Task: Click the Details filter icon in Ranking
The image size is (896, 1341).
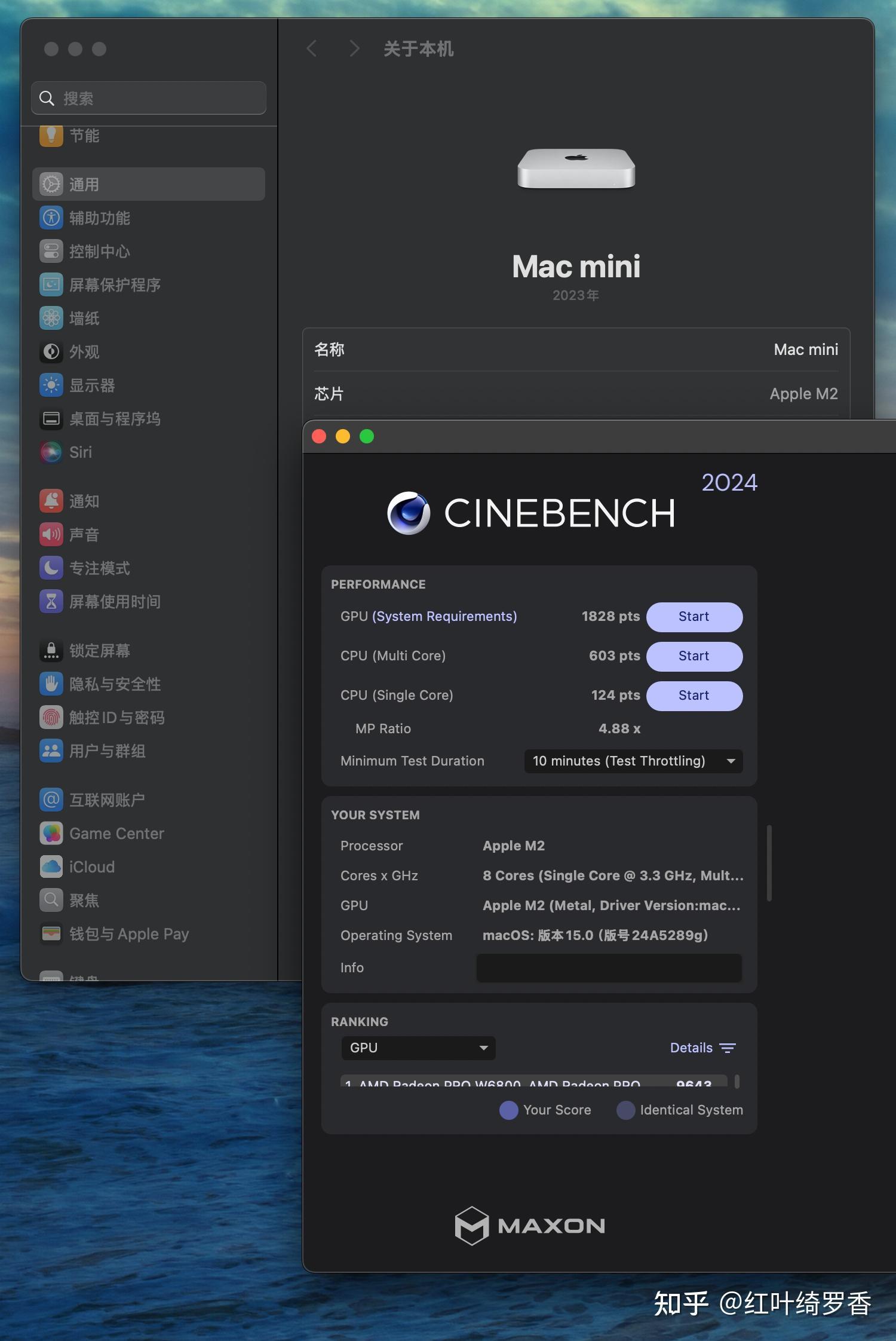Action: [728, 1048]
